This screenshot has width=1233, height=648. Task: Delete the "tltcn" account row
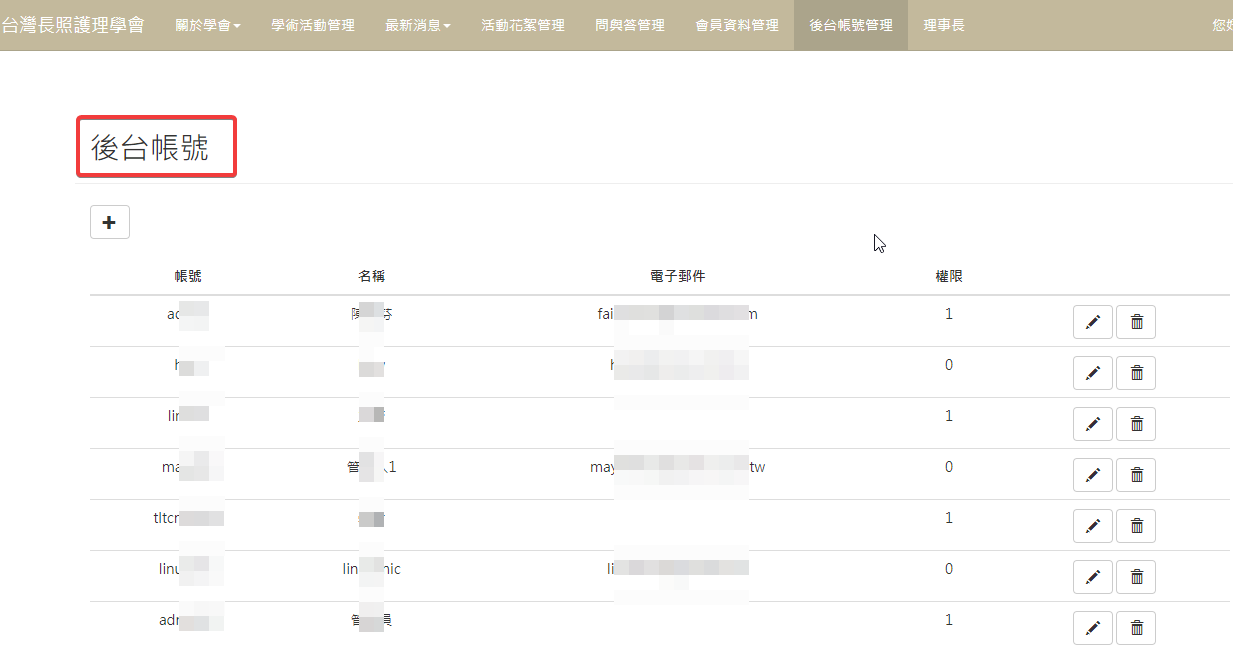point(1136,526)
